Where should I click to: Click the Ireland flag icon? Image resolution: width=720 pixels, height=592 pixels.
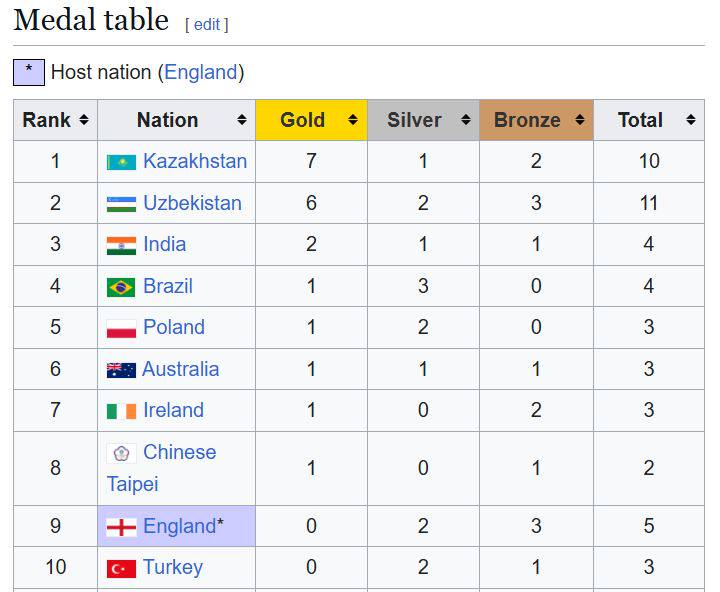pyautogui.click(x=121, y=411)
